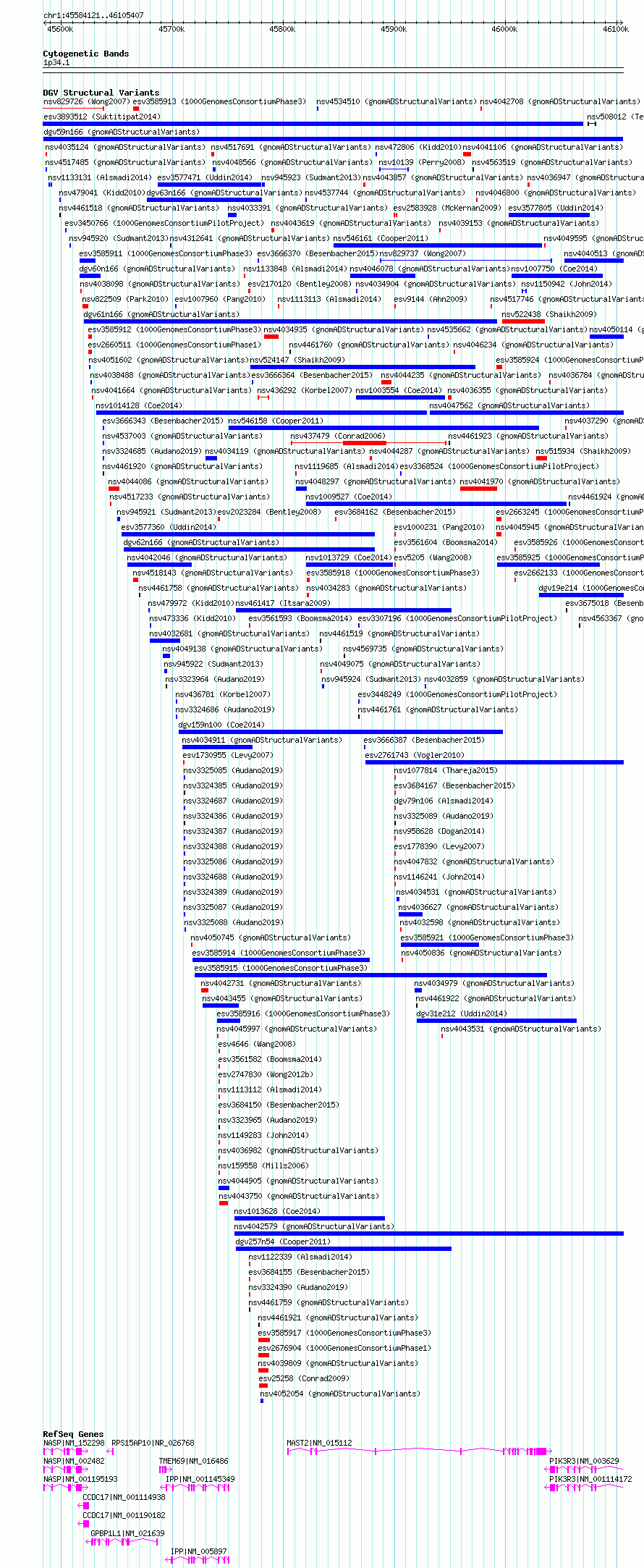Open esv3577471 (Uddin2014) variant
Screen dimensions: 644x1568
(205, 177)
